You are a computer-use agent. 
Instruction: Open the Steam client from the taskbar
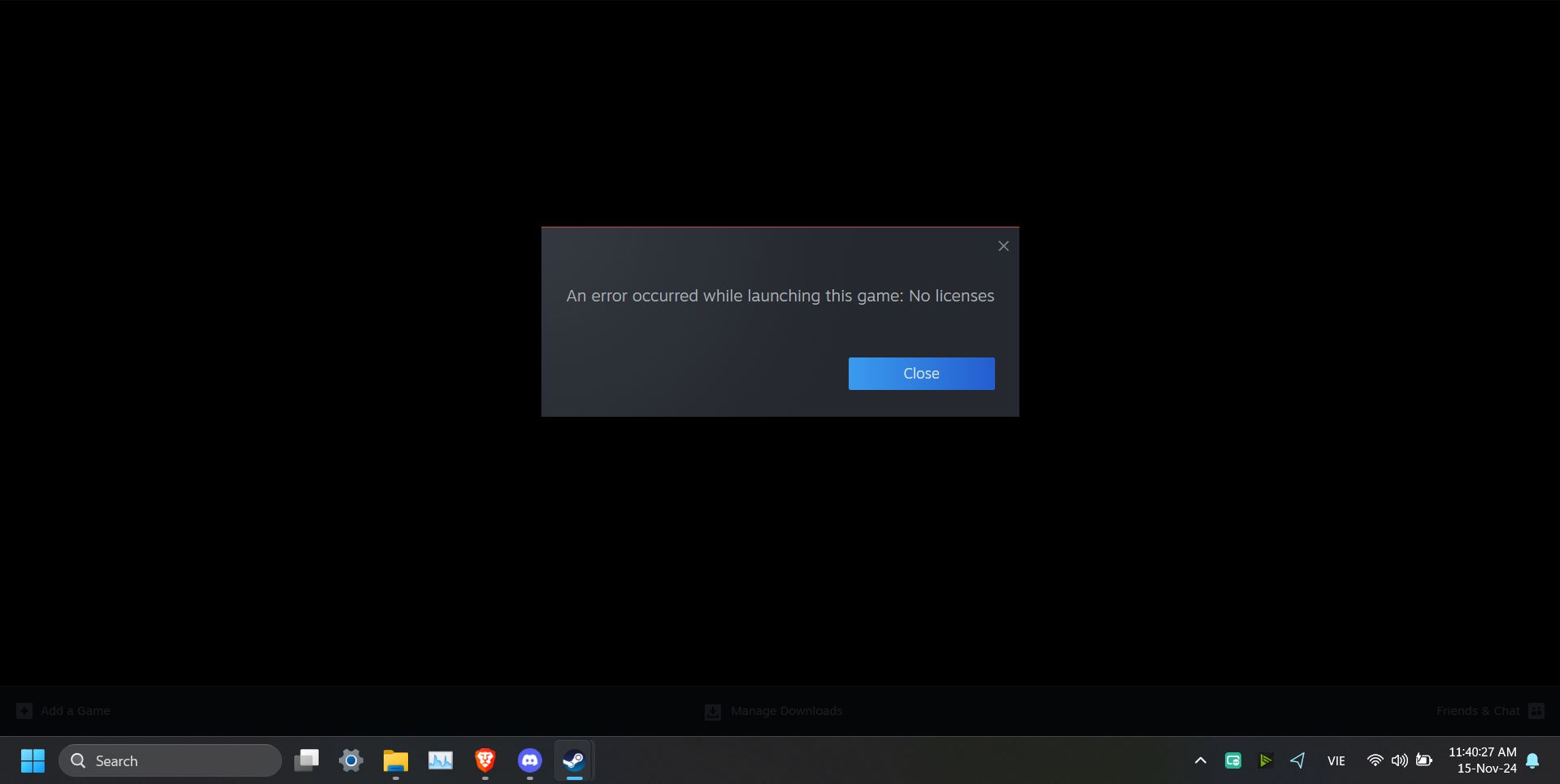pyautogui.click(x=573, y=760)
